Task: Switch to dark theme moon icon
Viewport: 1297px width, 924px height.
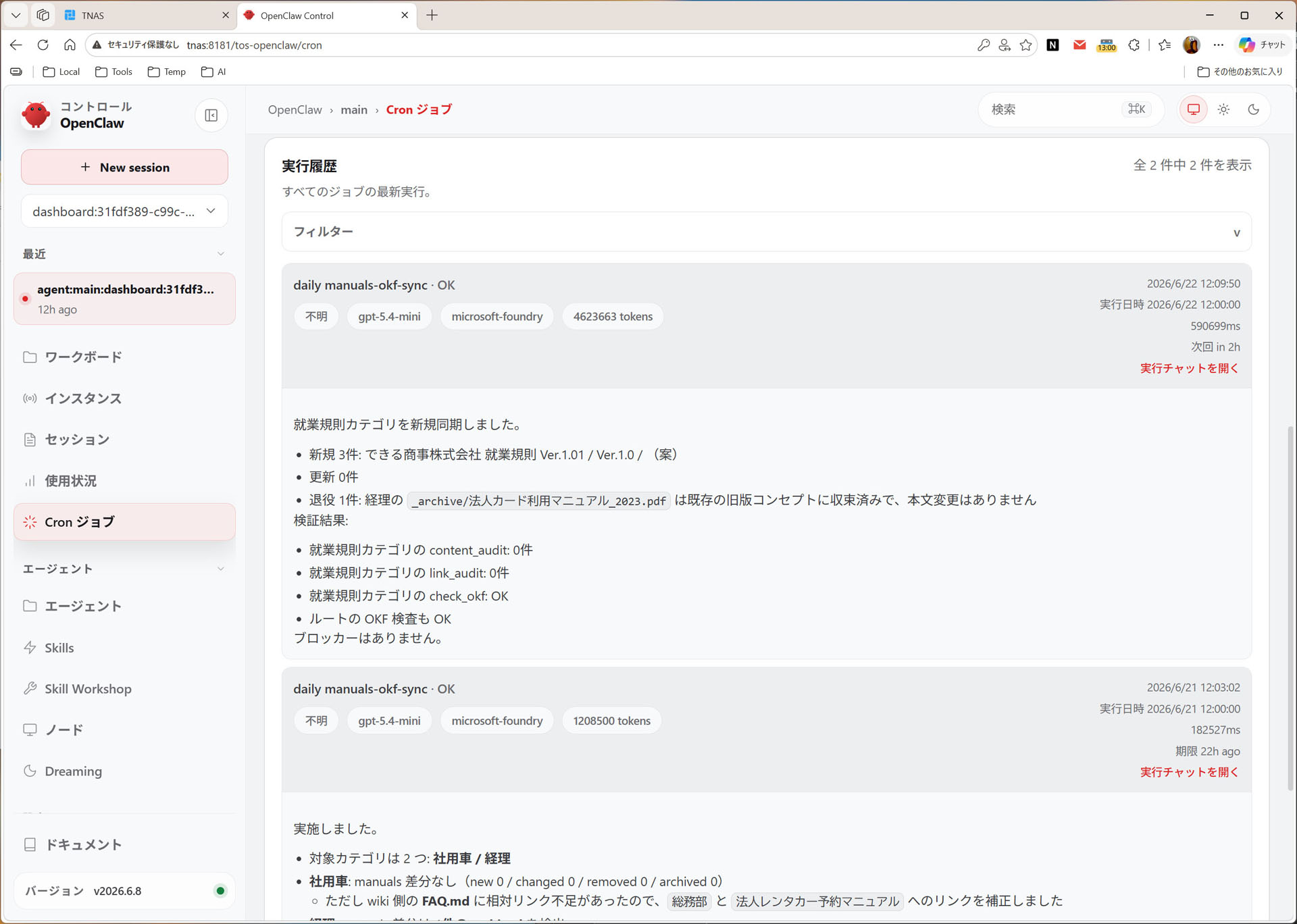Action: pos(1253,109)
